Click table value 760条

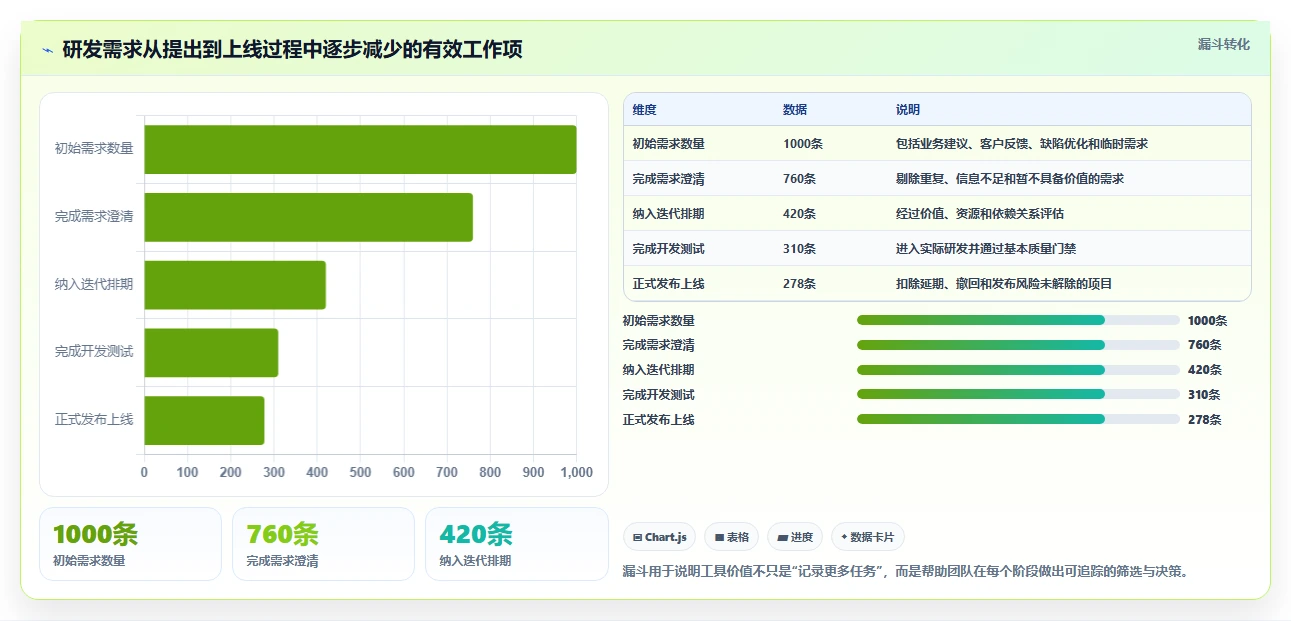[800, 179]
